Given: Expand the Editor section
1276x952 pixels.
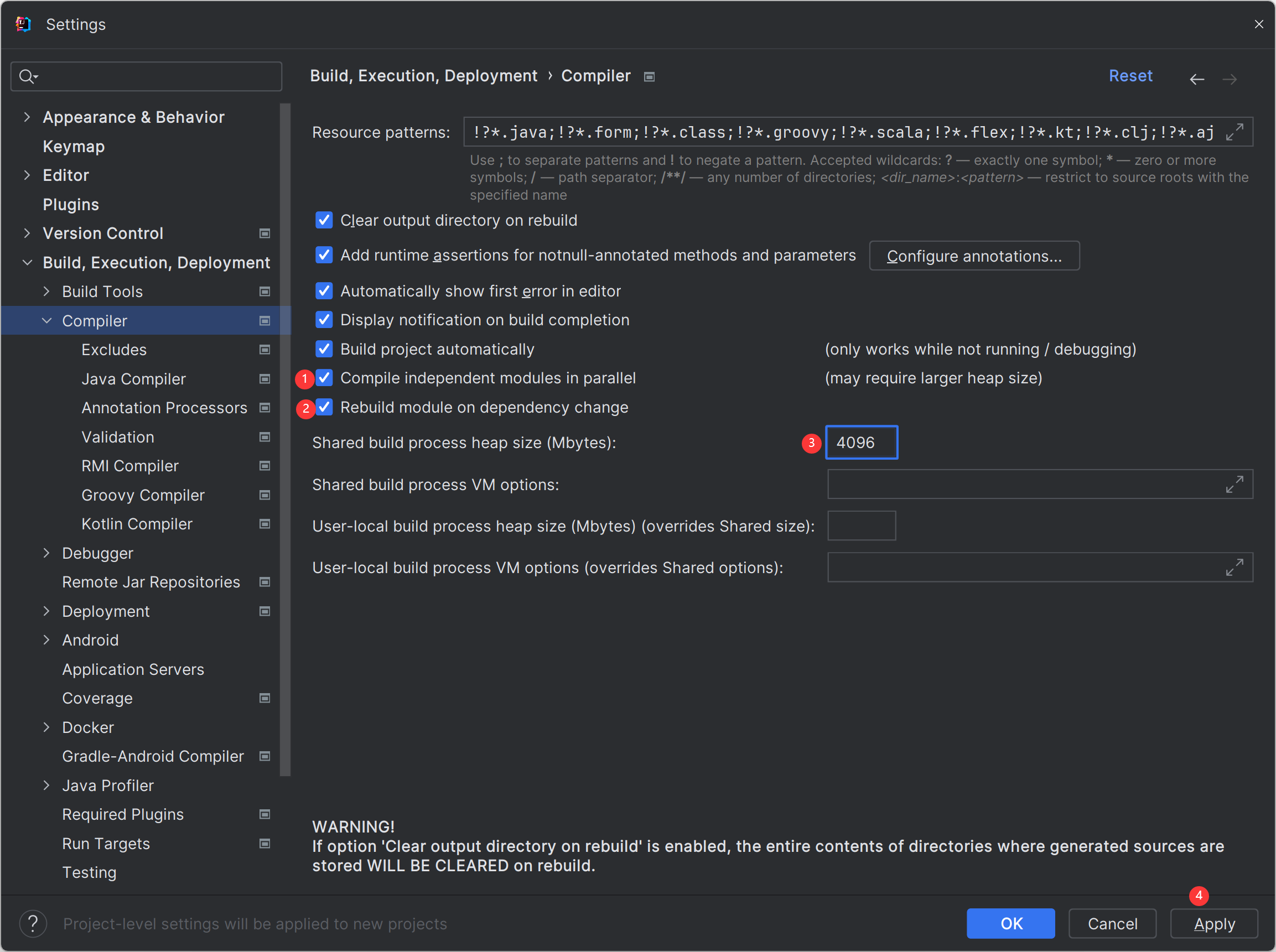Looking at the screenshot, I should [x=27, y=175].
